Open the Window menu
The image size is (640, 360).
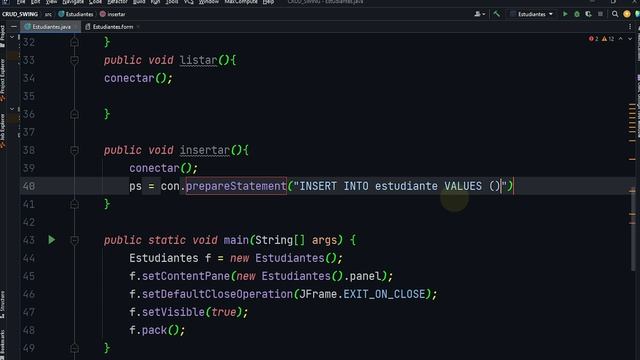click(209, 2)
